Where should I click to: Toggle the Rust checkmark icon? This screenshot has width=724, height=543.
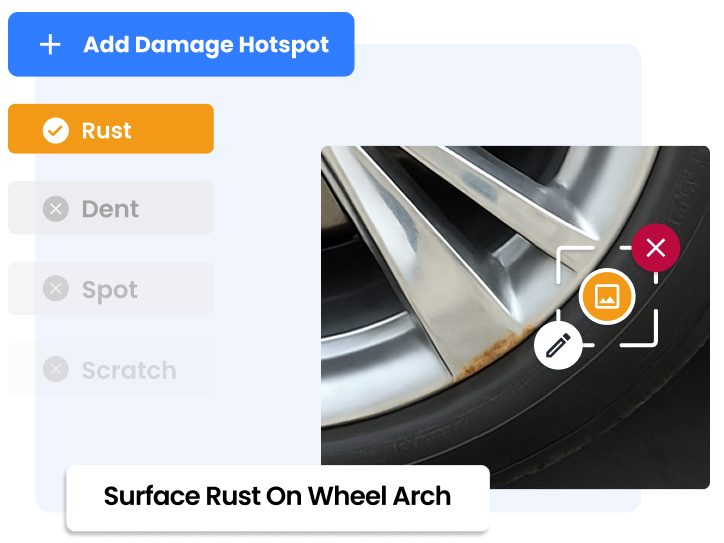tap(56, 131)
